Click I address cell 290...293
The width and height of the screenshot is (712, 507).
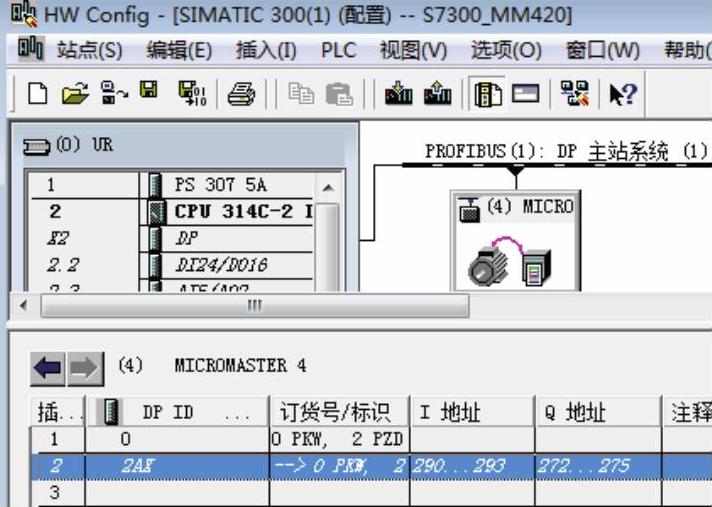click(x=472, y=466)
